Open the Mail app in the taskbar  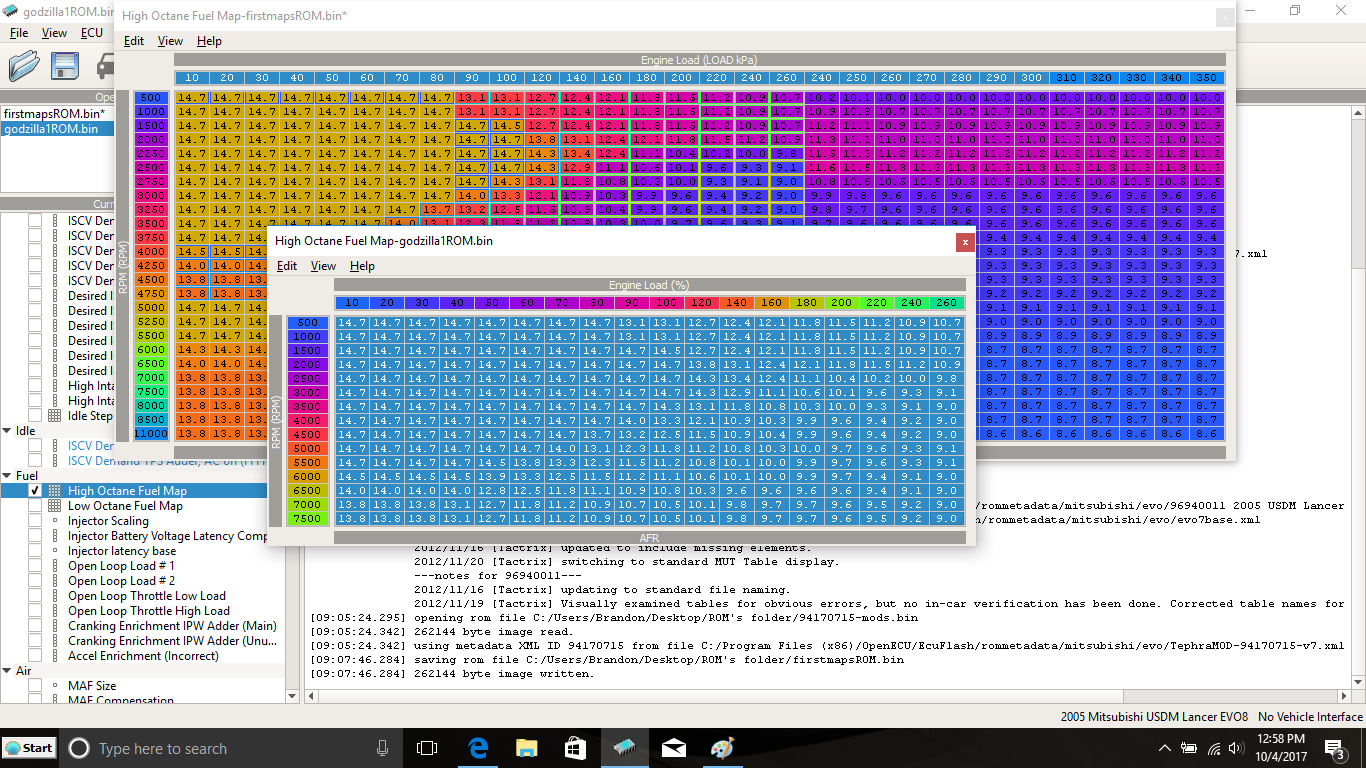click(673, 748)
